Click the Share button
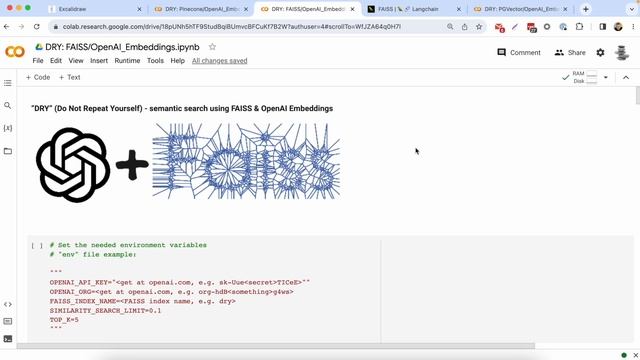Screen dimensions: 640x360 [570, 53]
